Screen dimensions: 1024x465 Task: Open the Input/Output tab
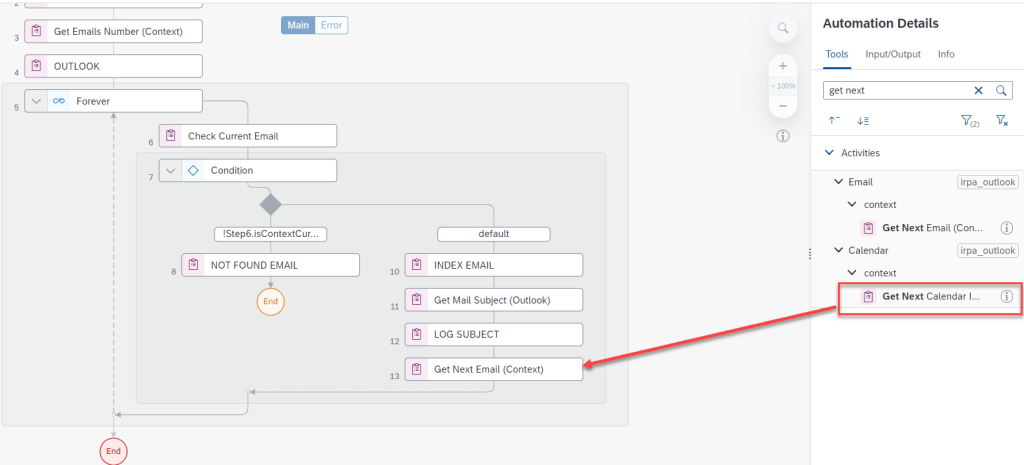893,54
